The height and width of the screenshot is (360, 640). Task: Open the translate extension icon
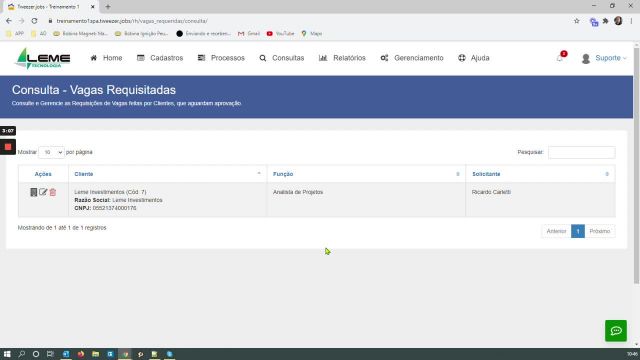tap(594, 22)
